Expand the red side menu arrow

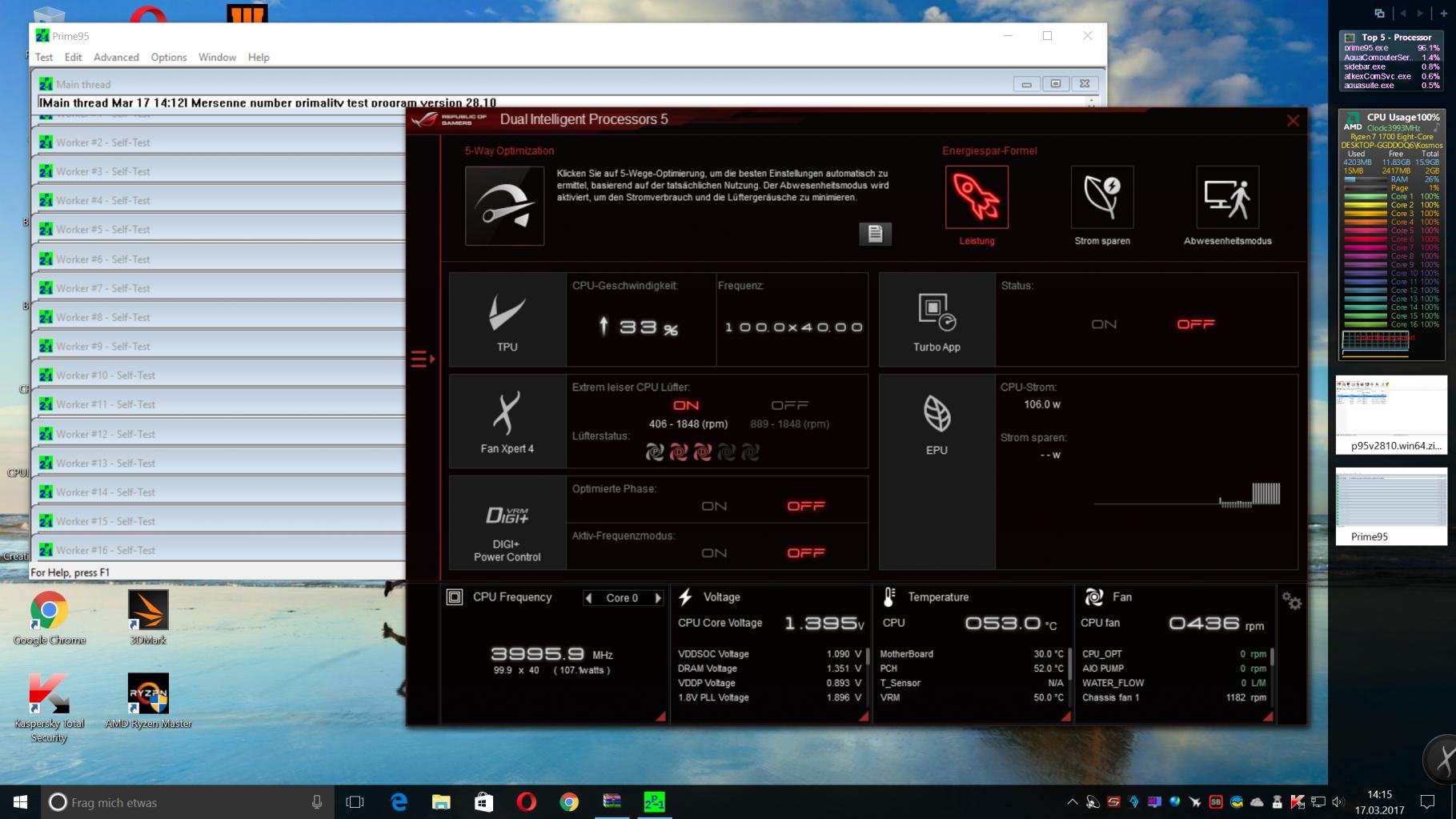click(x=423, y=359)
